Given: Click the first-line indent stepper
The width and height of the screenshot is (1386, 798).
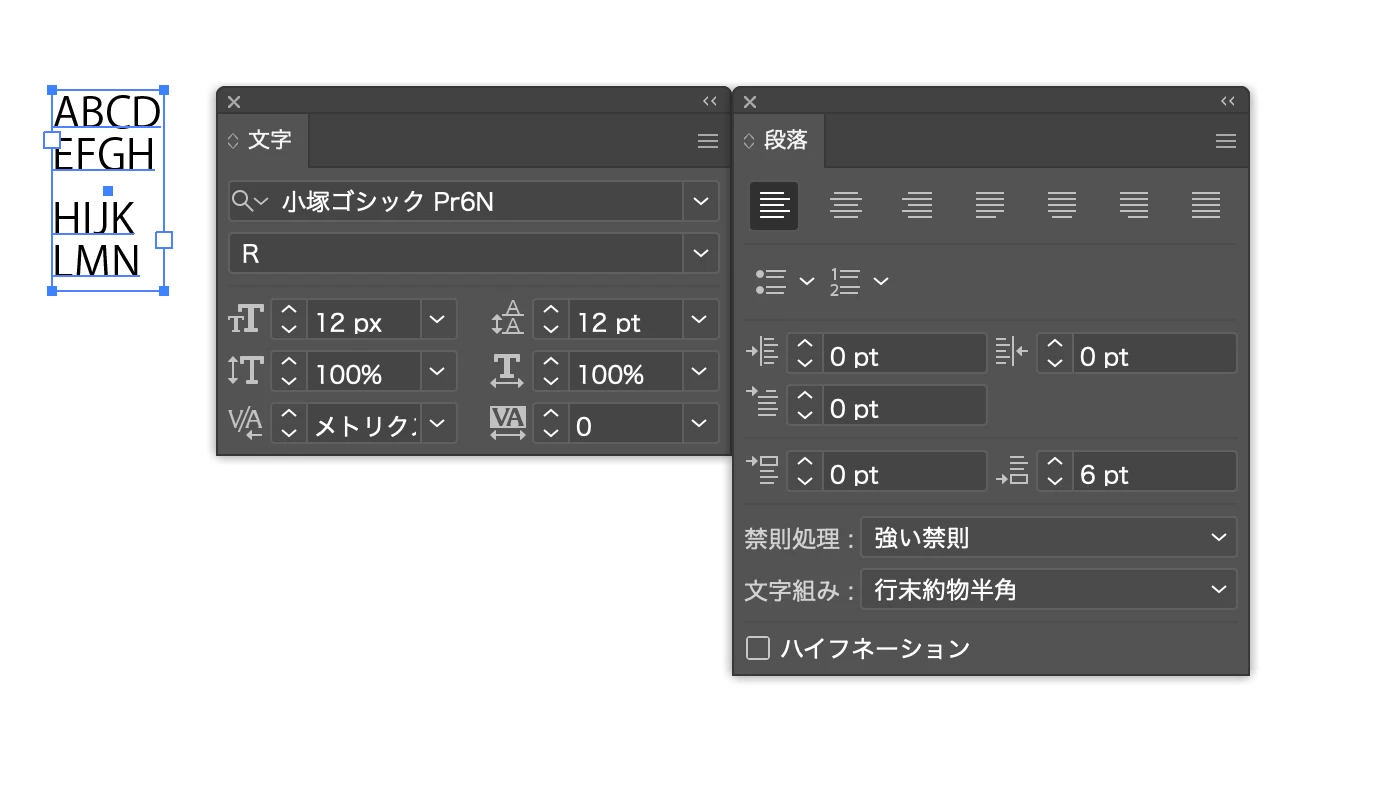Looking at the screenshot, I should click(805, 405).
